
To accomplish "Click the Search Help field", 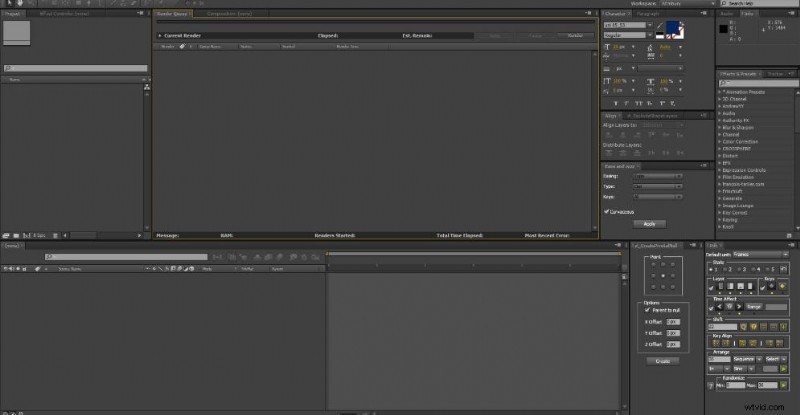I will [765, 4].
